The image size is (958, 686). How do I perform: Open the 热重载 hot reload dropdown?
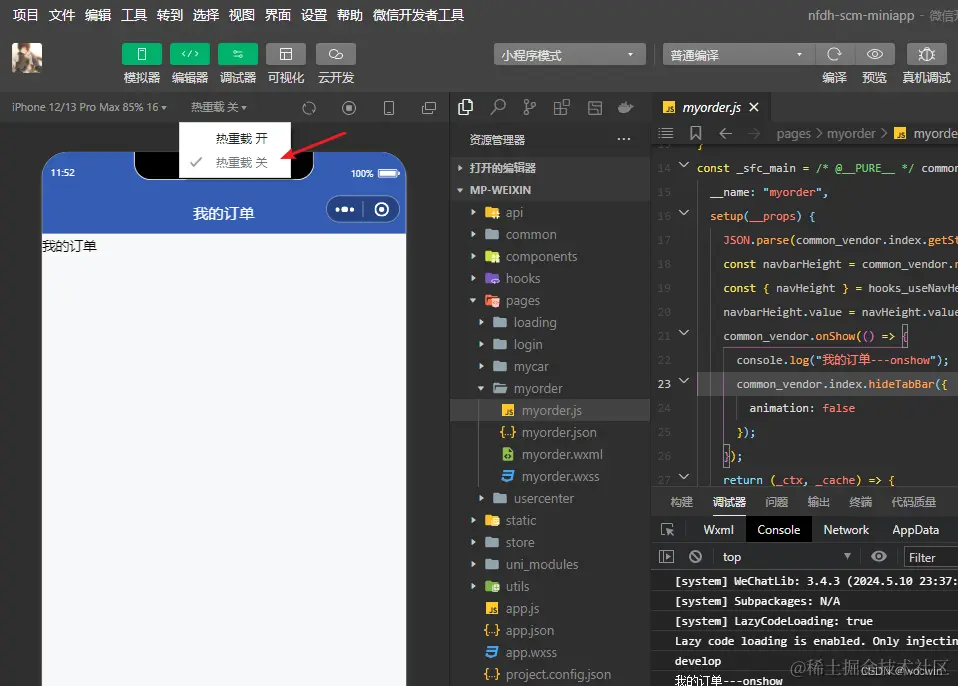click(x=219, y=108)
